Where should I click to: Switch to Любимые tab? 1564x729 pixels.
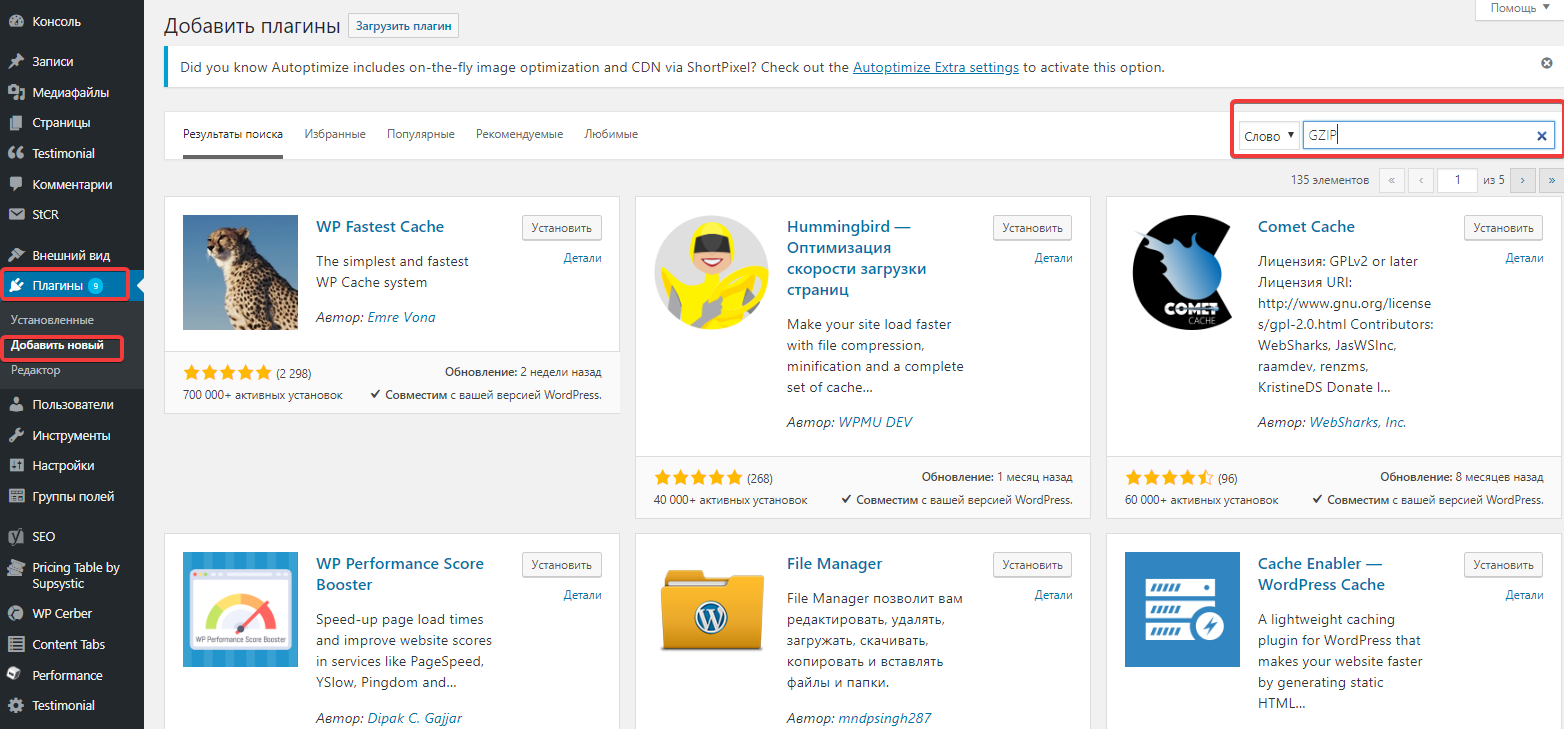tap(611, 134)
